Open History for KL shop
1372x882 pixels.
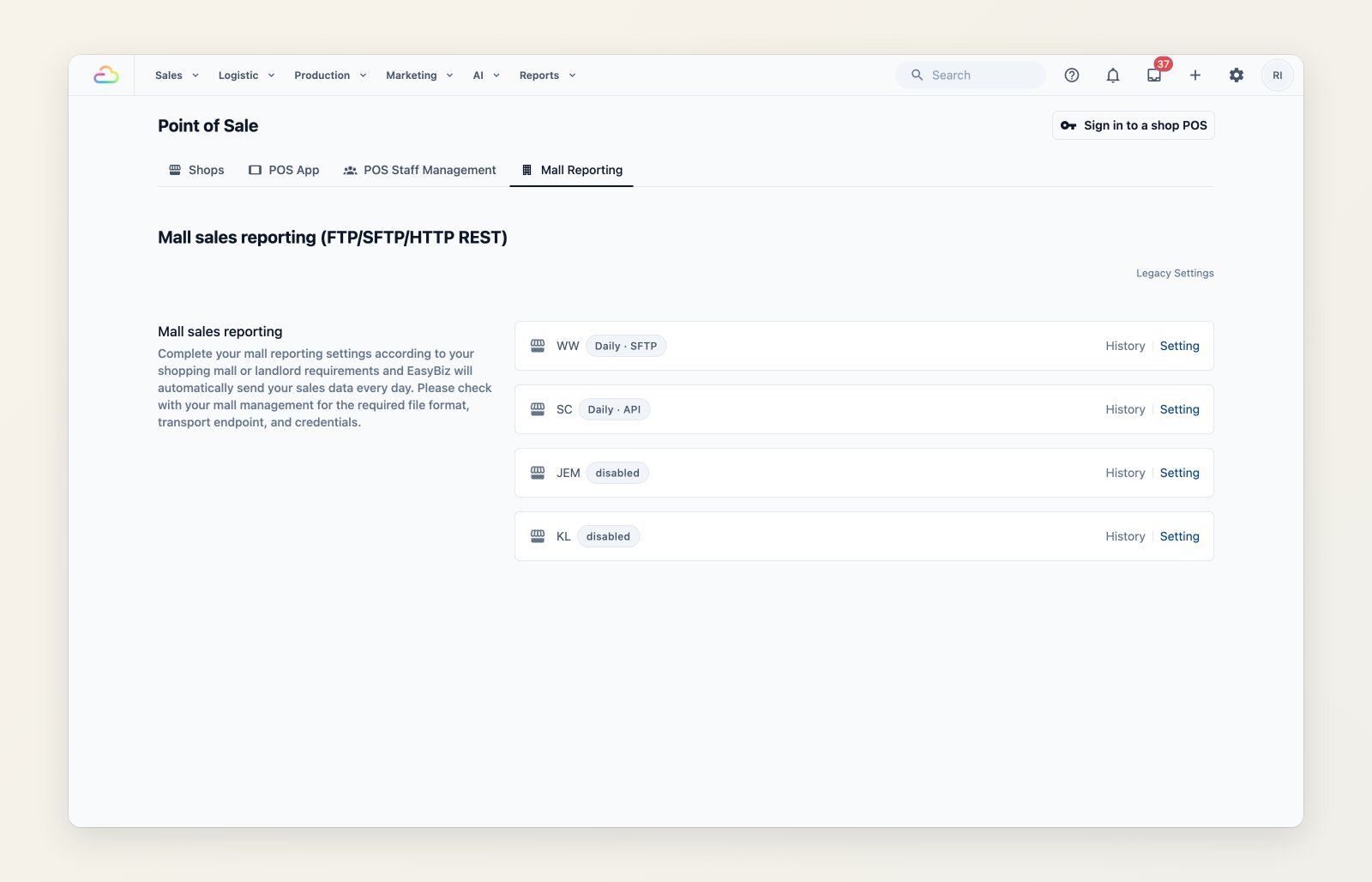pyautogui.click(x=1125, y=536)
